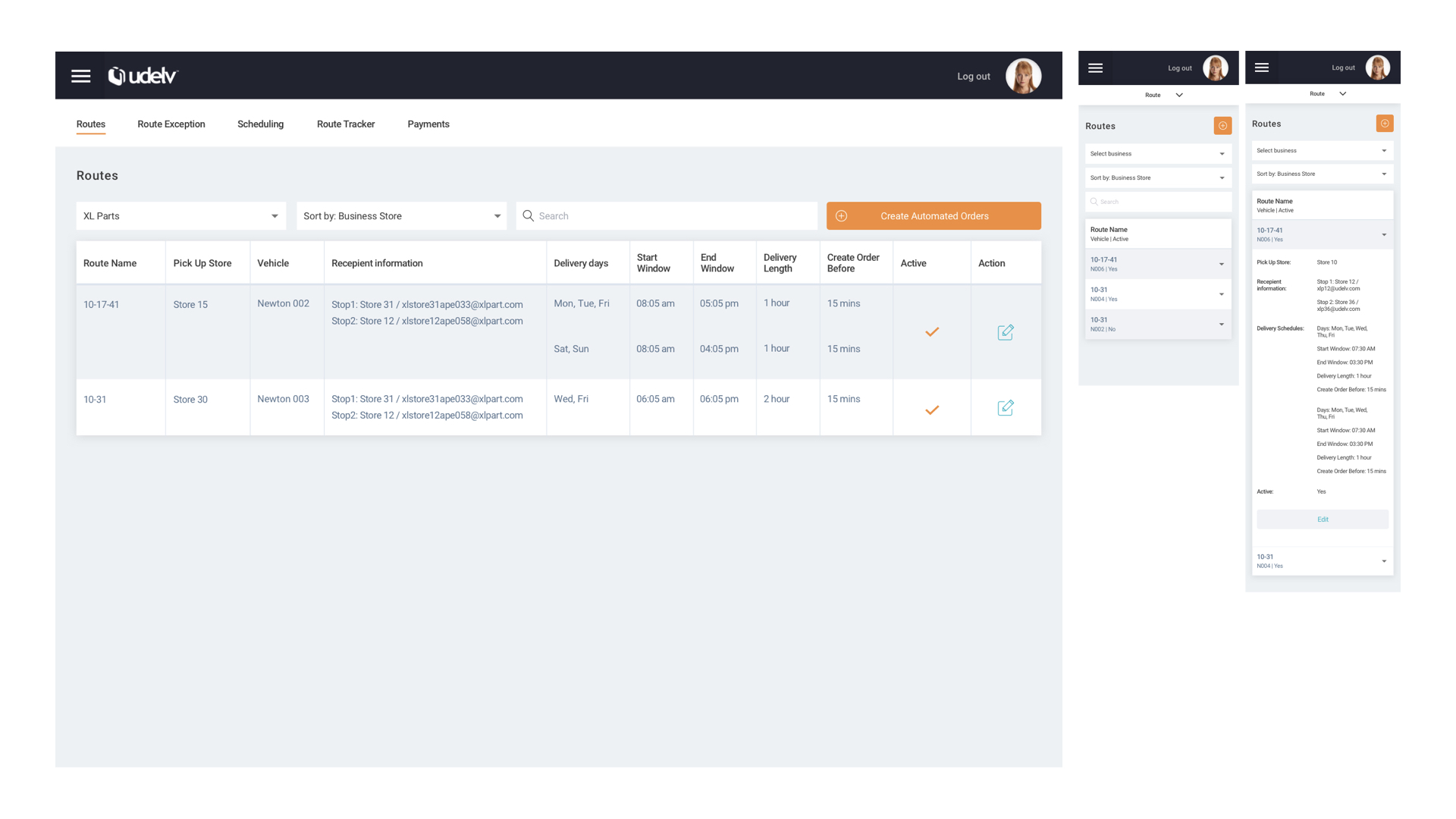Screen dimensions: 1456x819
Task: Click the plus icon on Create Automated Orders
Action: click(x=841, y=216)
